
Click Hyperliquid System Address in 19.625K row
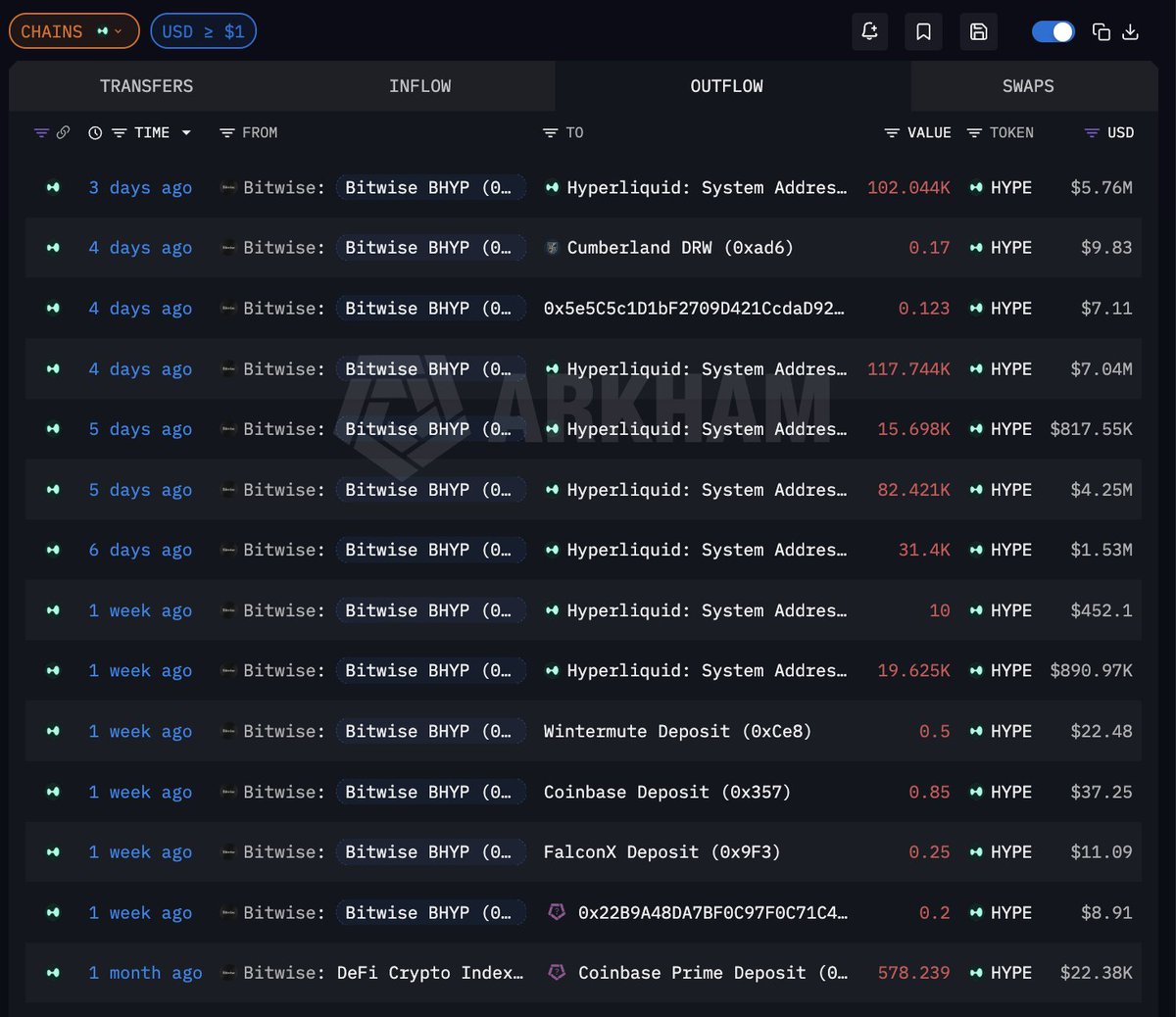[706, 671]
